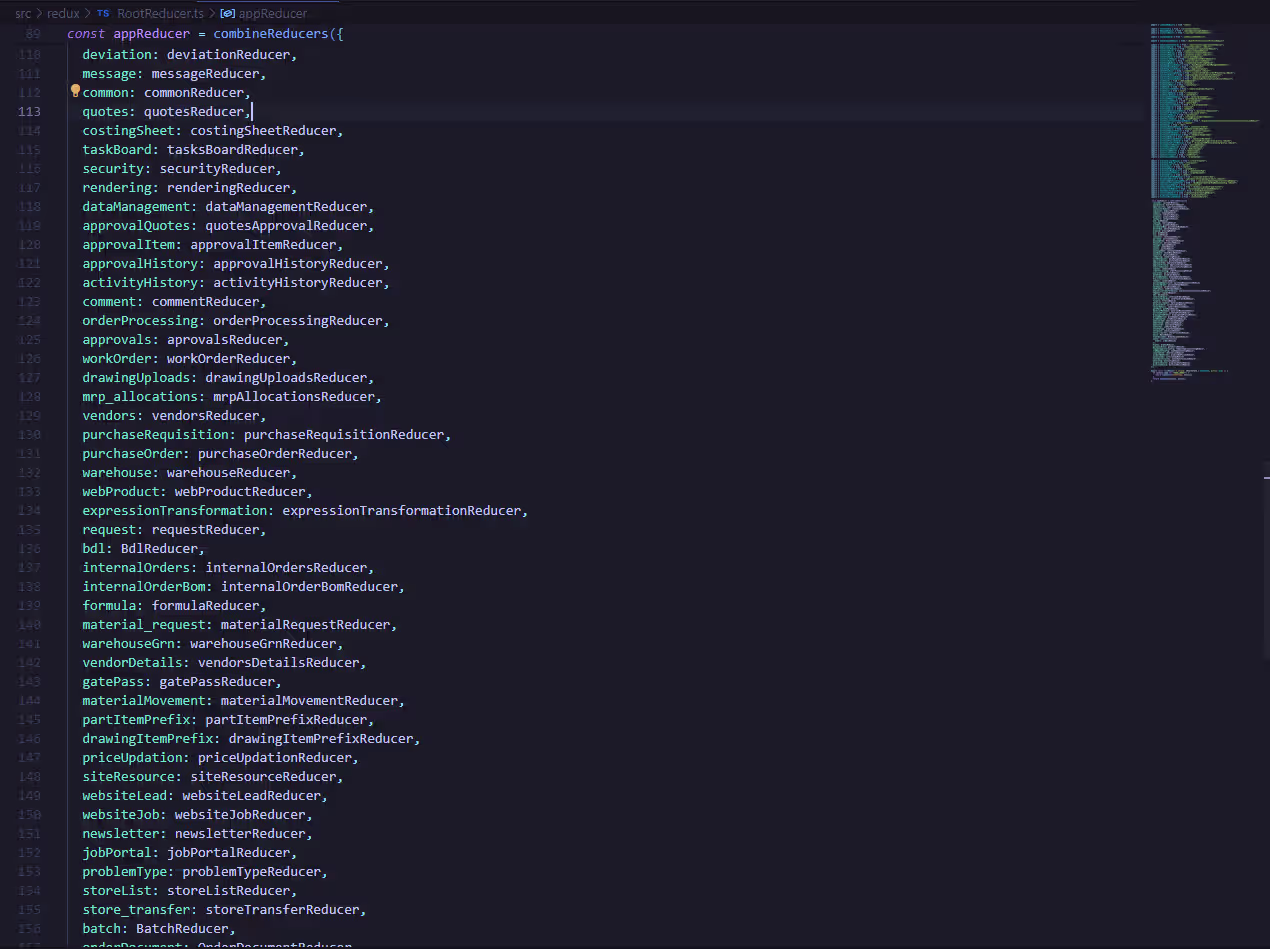Viewport: 1270px width, 949px height.
Task: Click problemTypeReducer
Action: pos(251,871)
